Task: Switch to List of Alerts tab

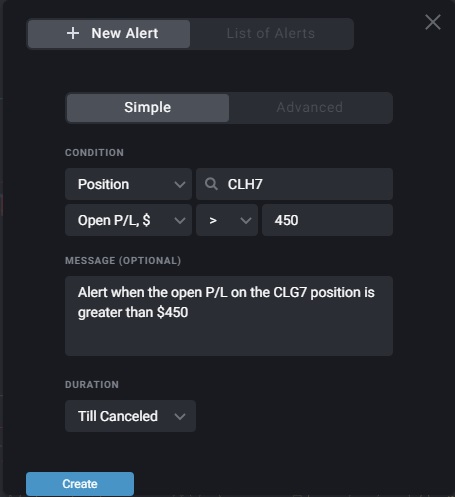Action: [271, 34]
